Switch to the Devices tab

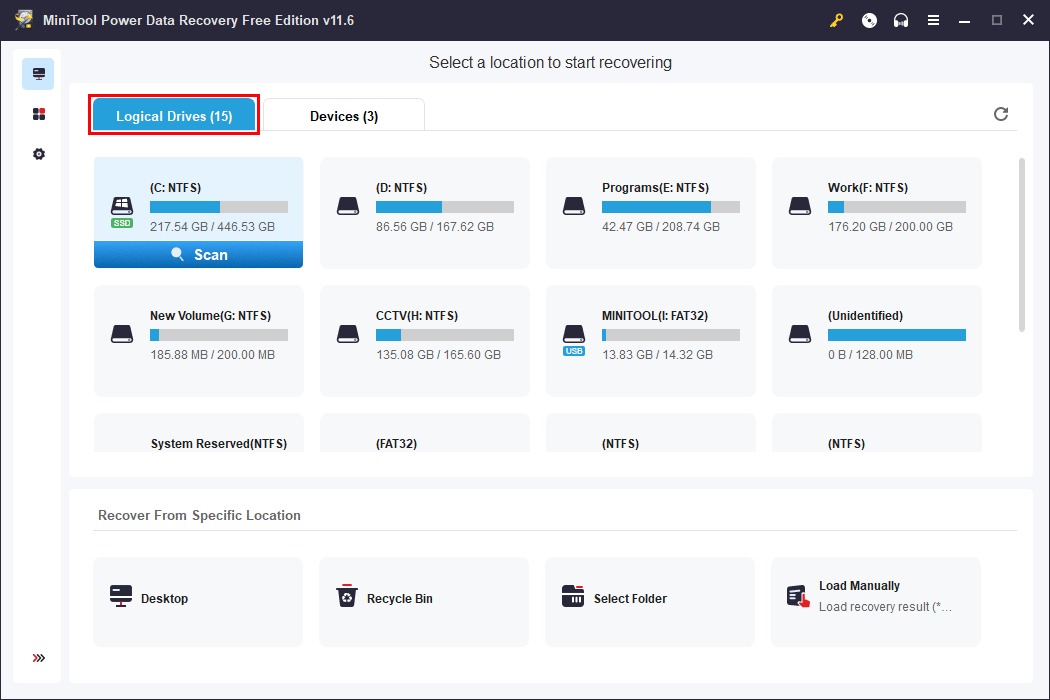344,115
